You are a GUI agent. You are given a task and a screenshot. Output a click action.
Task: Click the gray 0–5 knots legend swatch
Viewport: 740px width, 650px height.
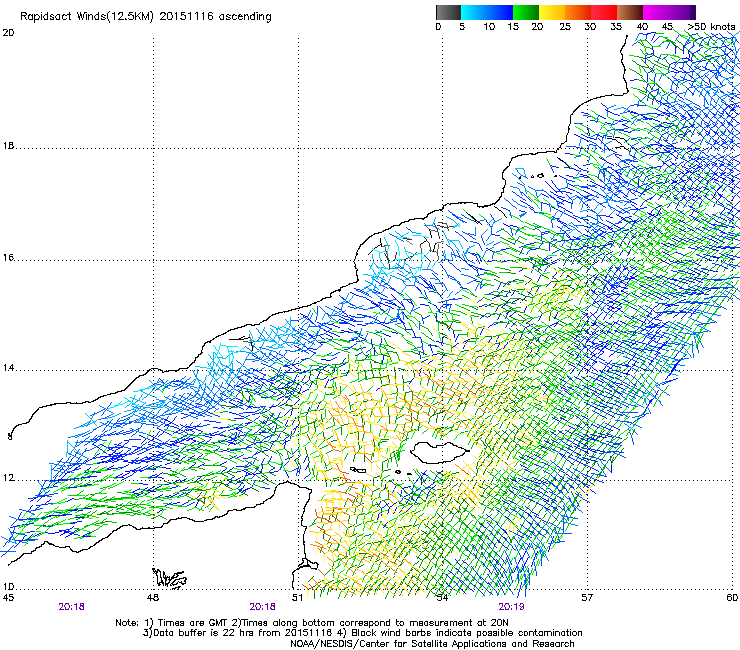[x=448, y=12]
